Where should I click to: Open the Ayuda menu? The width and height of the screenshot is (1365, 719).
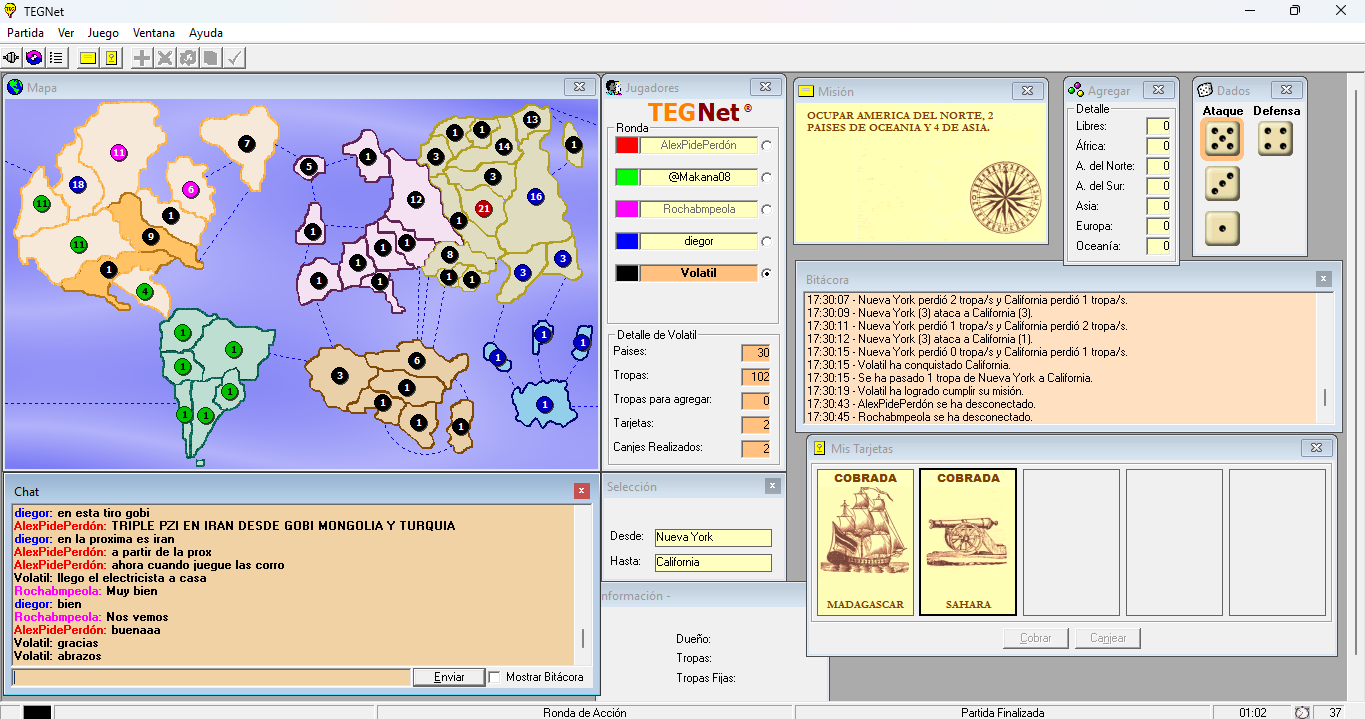(x=206, y=33)
